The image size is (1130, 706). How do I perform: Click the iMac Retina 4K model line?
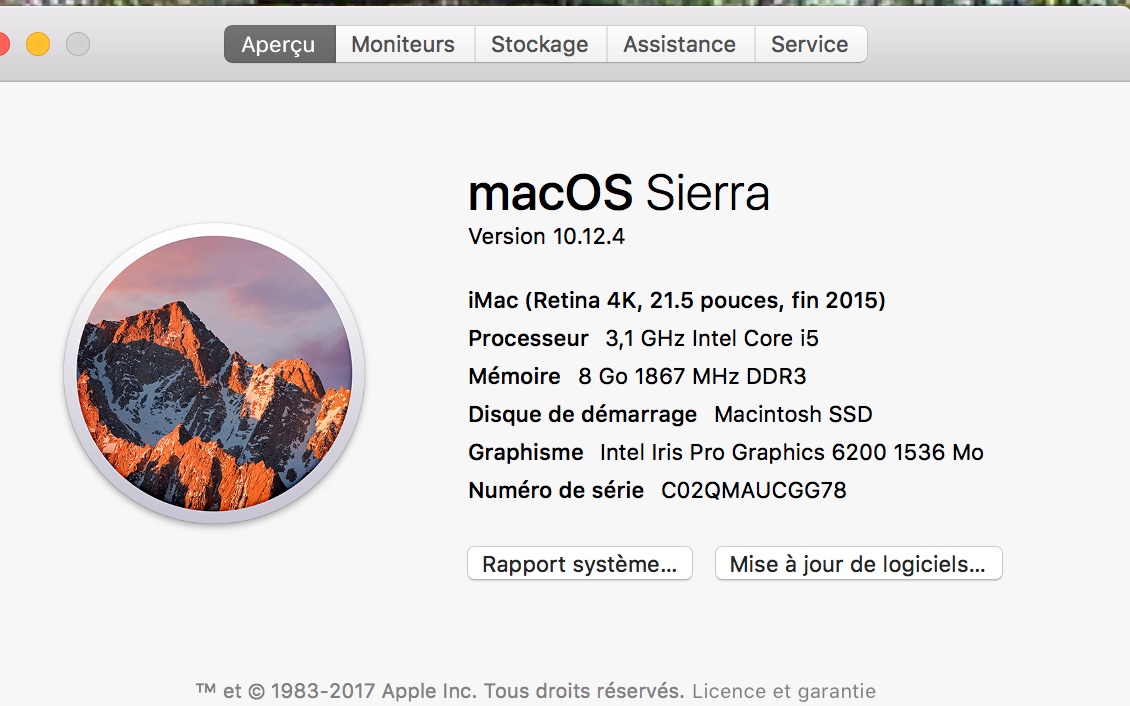(677, 300)
